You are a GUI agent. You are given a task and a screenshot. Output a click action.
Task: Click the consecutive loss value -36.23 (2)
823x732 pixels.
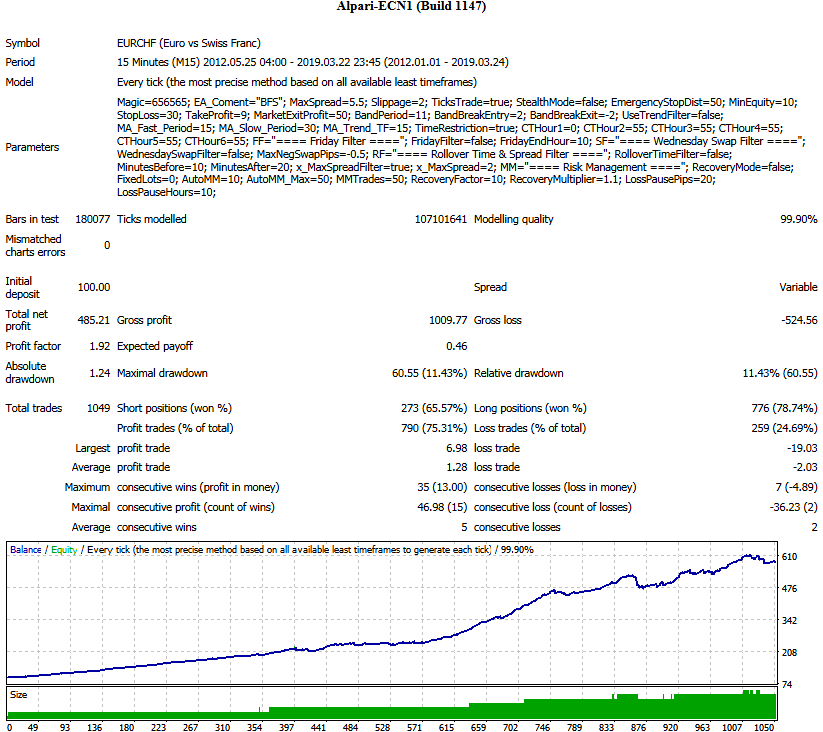793,507
